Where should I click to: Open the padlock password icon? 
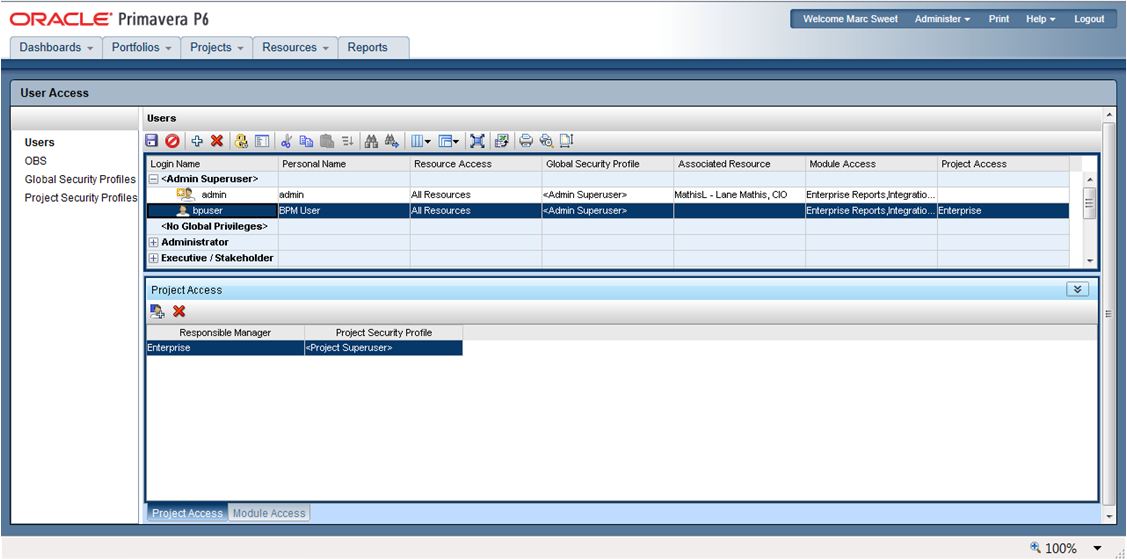tap(242, 141)
